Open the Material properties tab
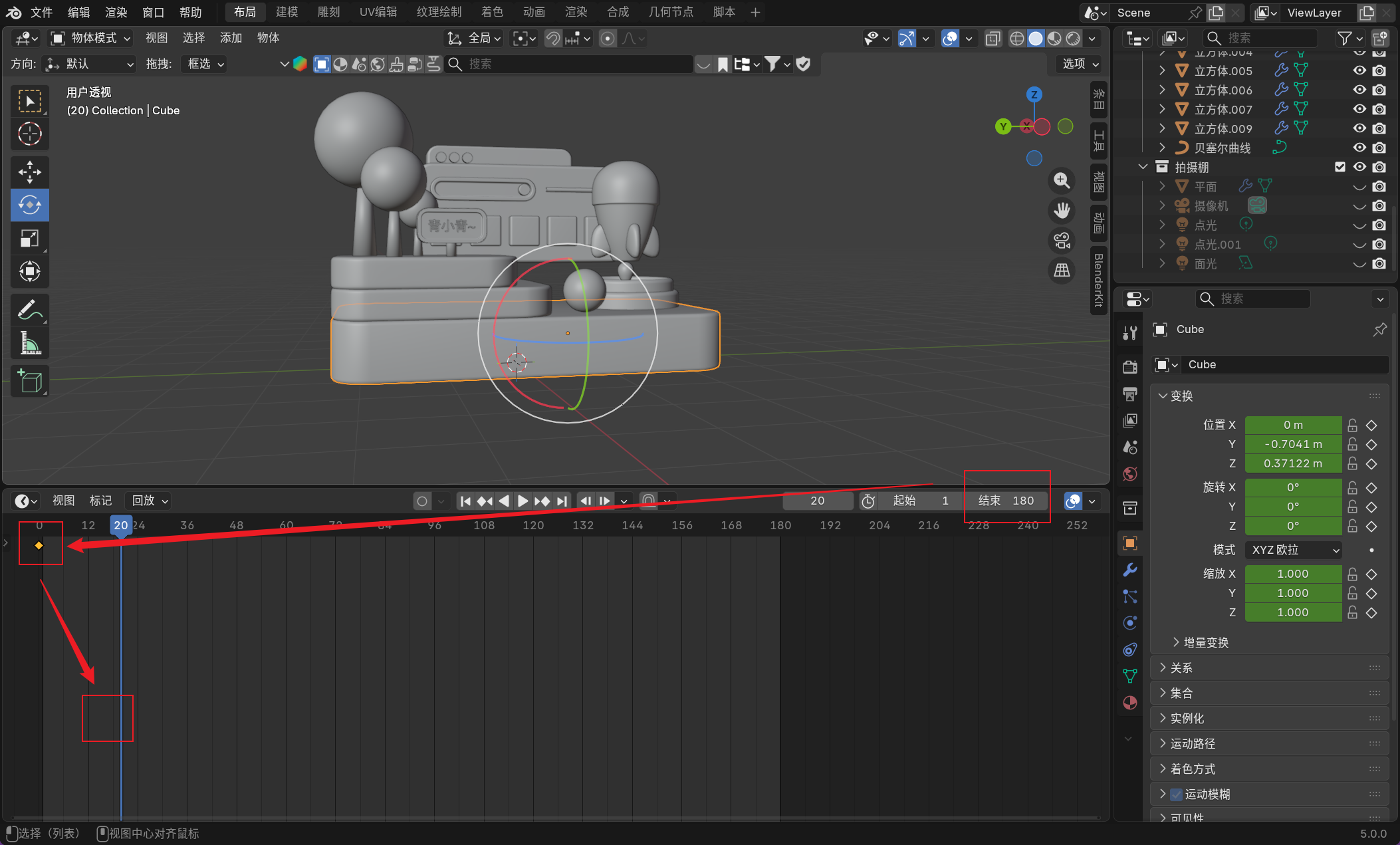 pyautogui.click(x=1129, y=703)
